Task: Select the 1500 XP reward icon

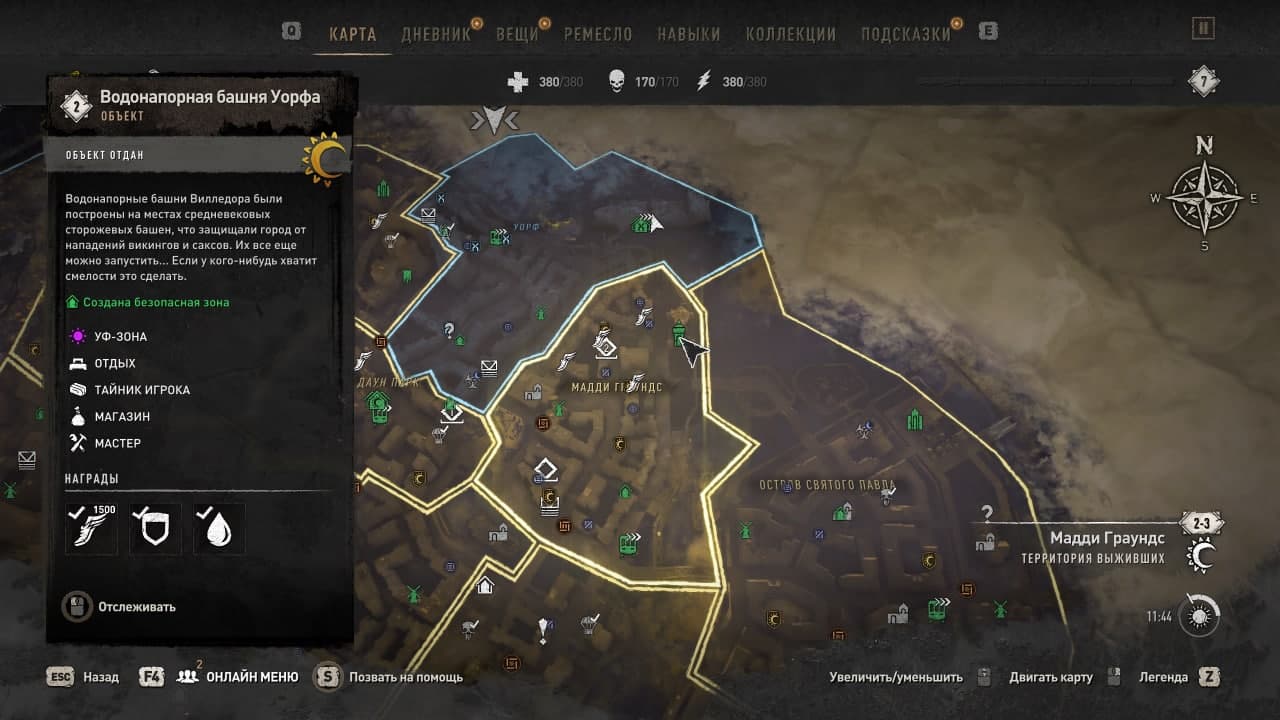Action: 91,528
